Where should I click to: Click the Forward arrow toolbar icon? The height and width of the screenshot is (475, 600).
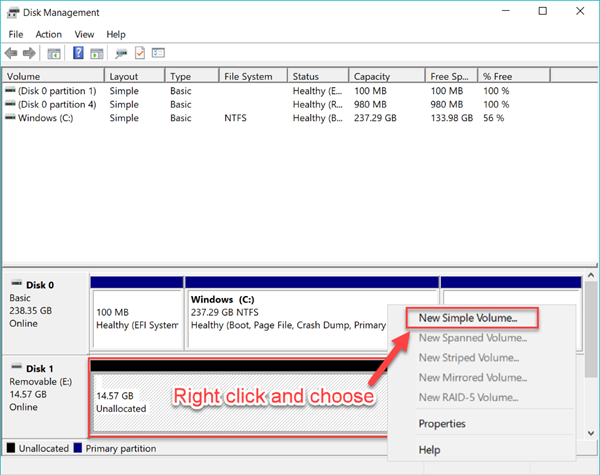(x=29, y=53)
